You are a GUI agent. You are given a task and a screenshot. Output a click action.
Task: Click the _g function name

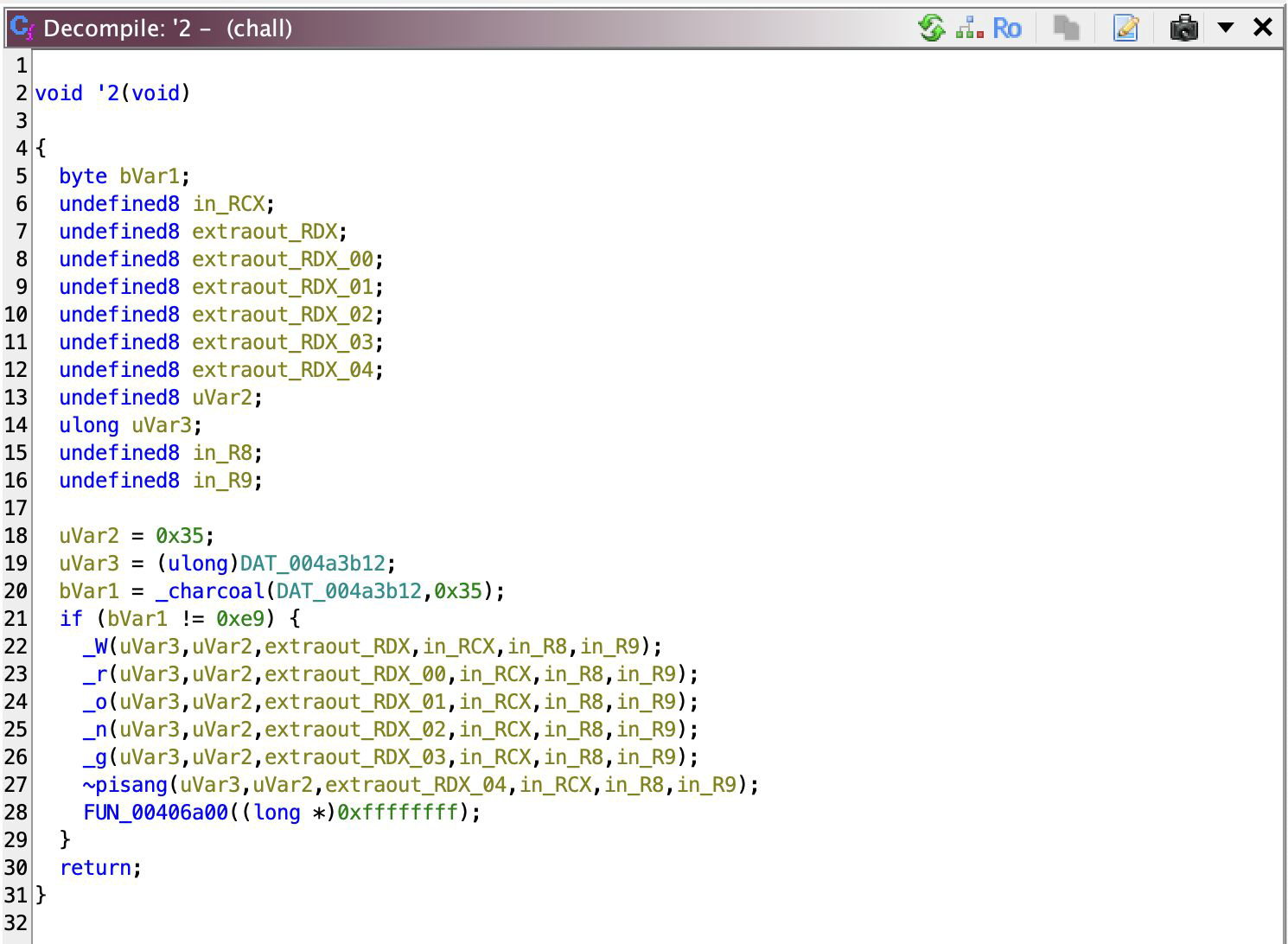pyautogui.click(x=95, y=757)
